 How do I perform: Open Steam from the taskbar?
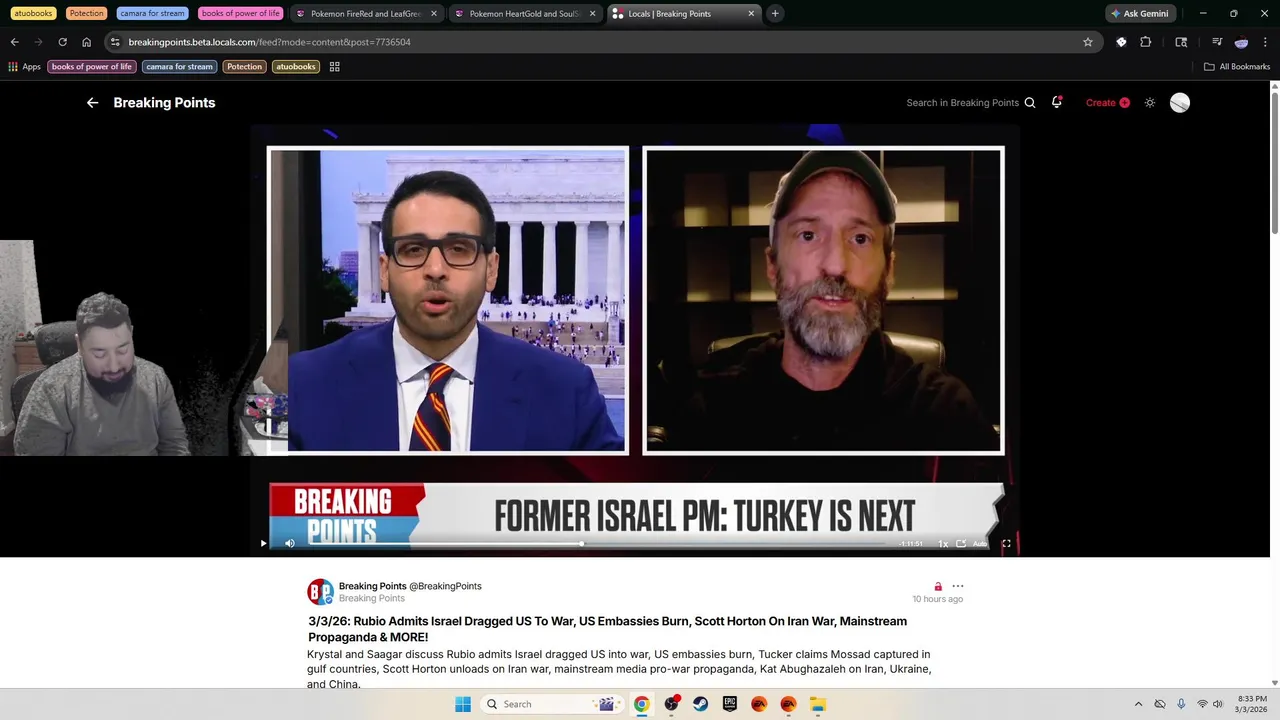coord(700,704)
